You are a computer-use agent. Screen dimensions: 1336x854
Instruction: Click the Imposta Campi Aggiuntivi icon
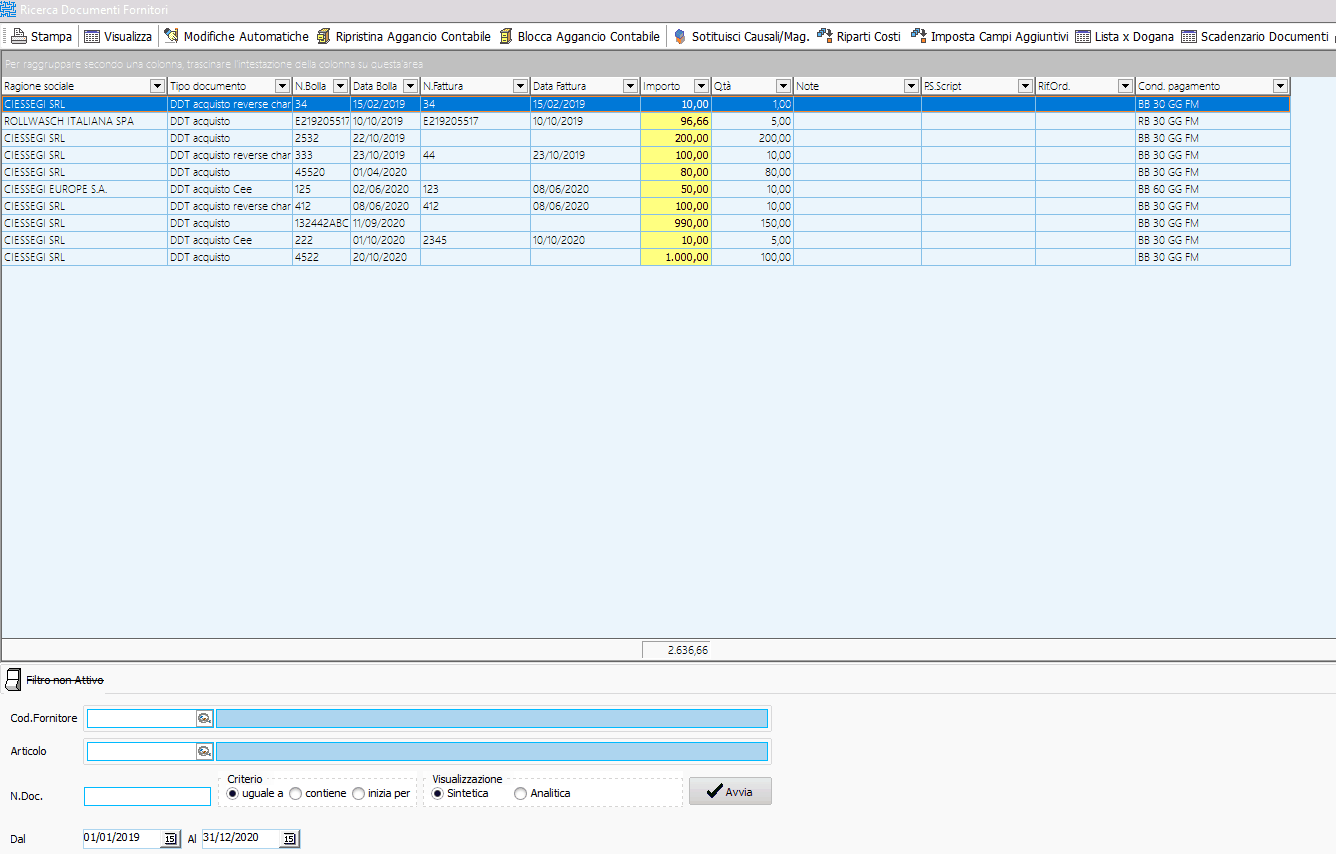[918, 37]
